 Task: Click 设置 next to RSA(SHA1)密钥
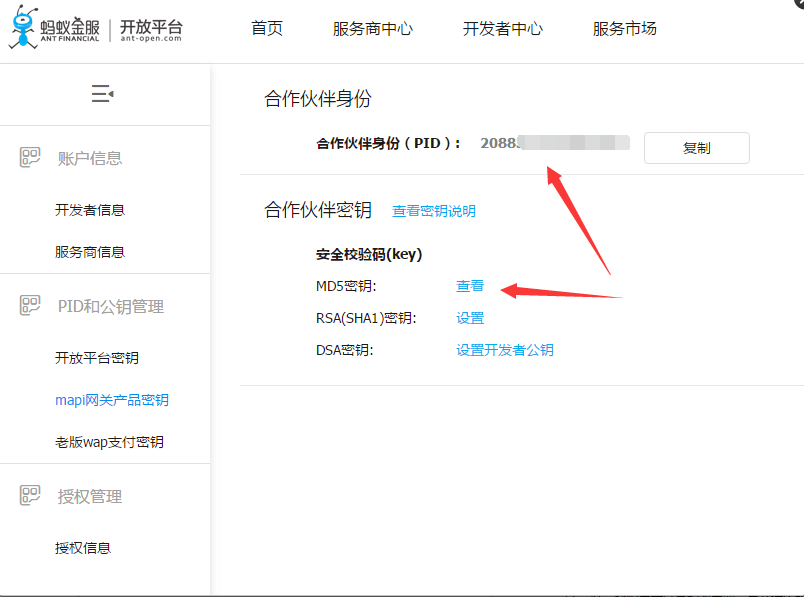point(470,318)
